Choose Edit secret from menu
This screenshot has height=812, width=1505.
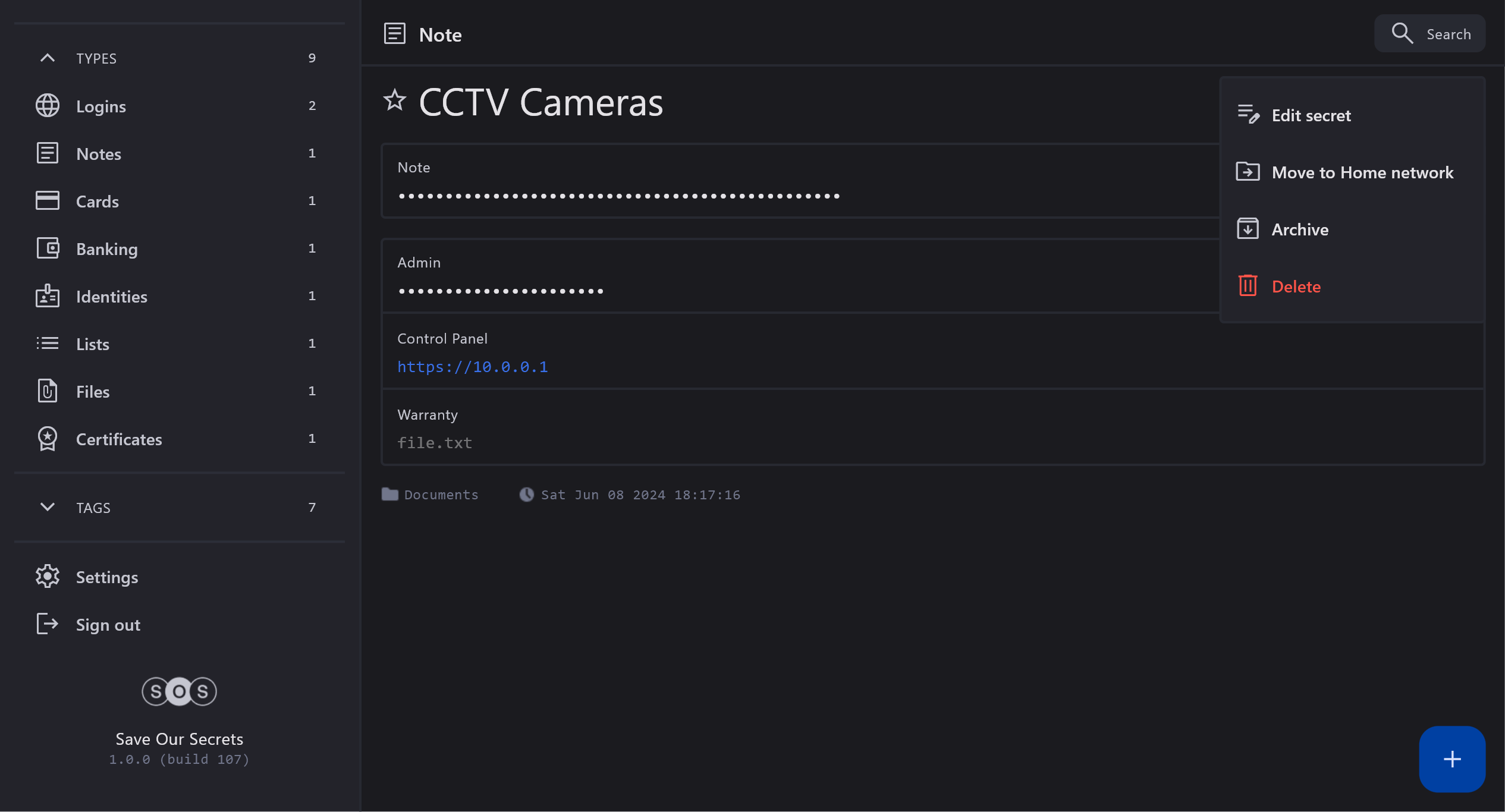(1311, 115)
